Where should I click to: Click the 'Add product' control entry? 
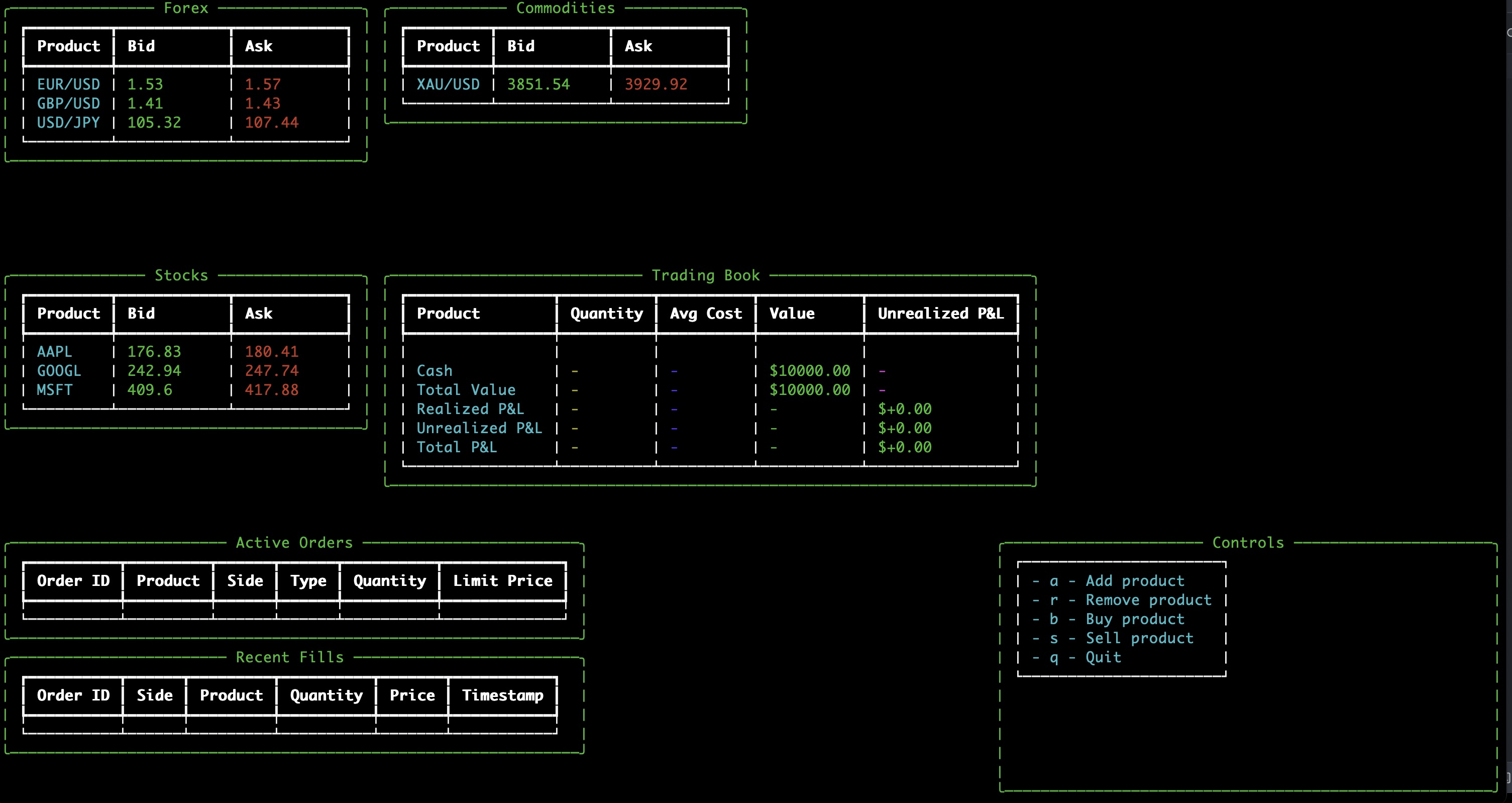(1135, 581)
